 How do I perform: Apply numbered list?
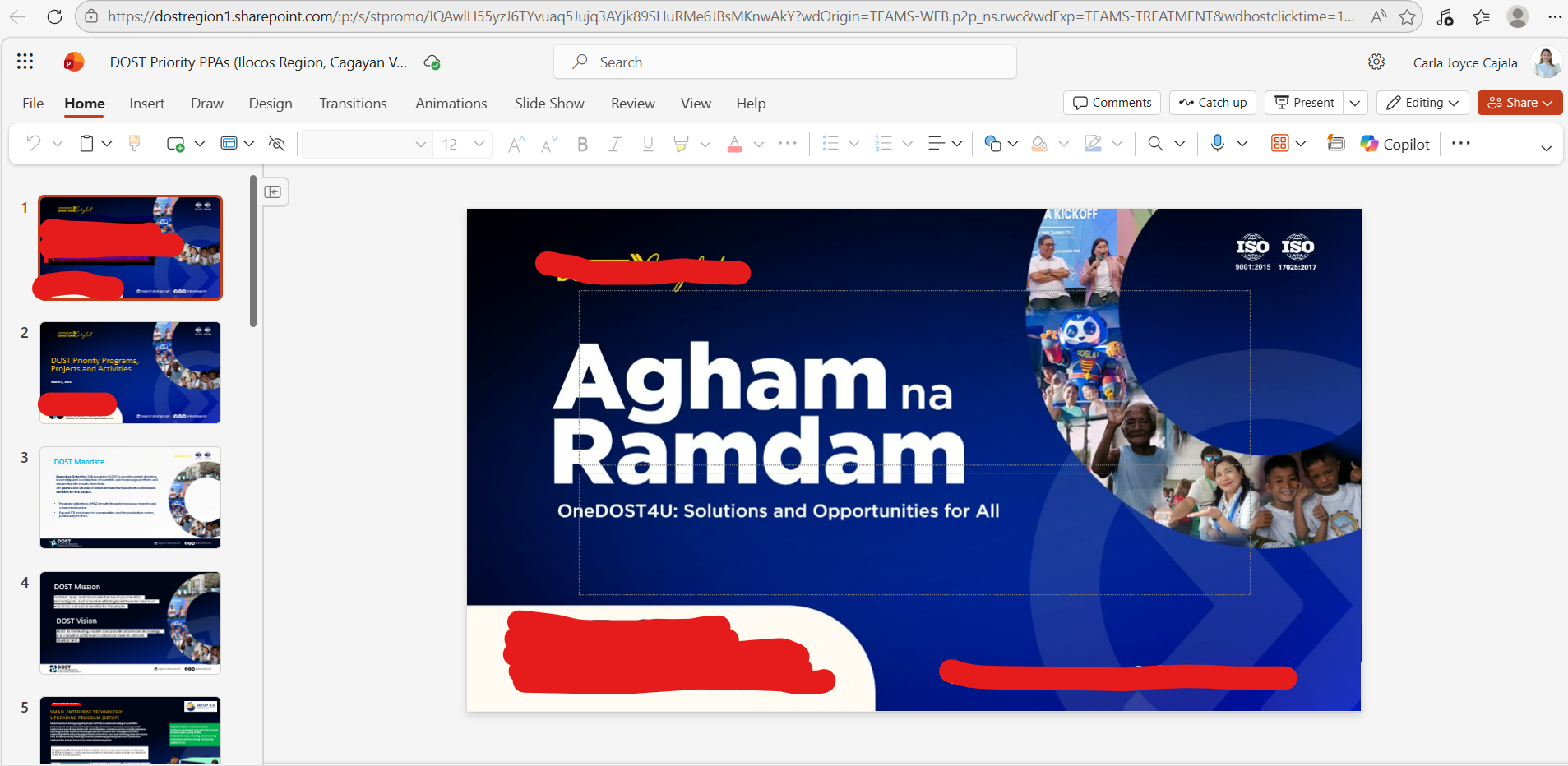pyautogui.click(x=884, y=144)
